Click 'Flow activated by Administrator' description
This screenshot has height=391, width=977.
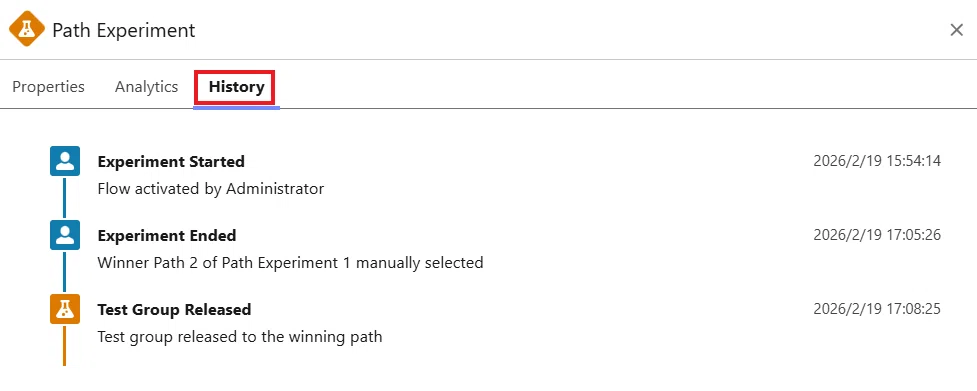(x=211, y=189)
